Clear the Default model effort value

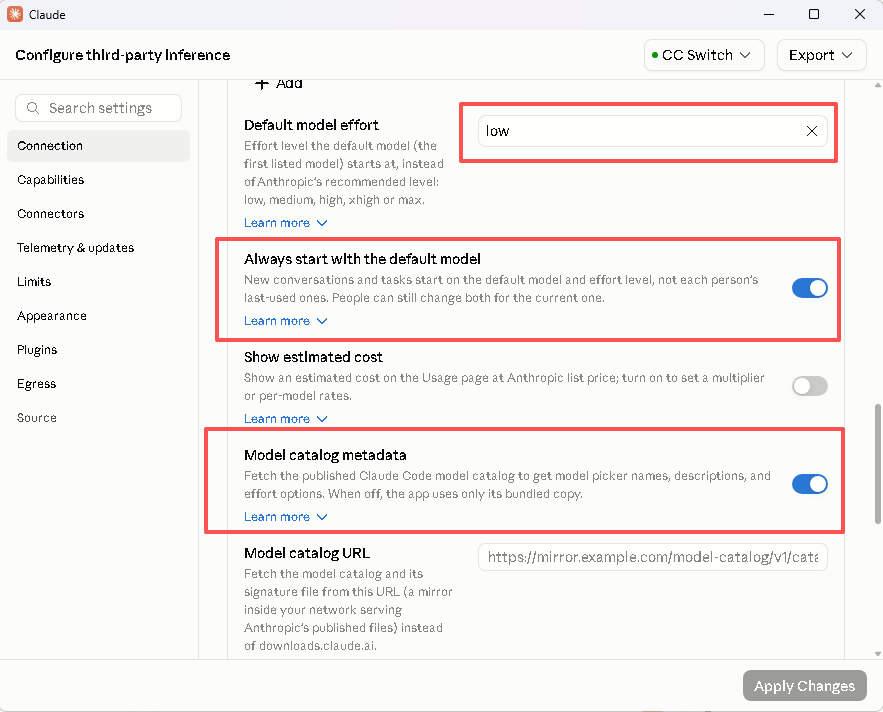[x=811, y=131]
